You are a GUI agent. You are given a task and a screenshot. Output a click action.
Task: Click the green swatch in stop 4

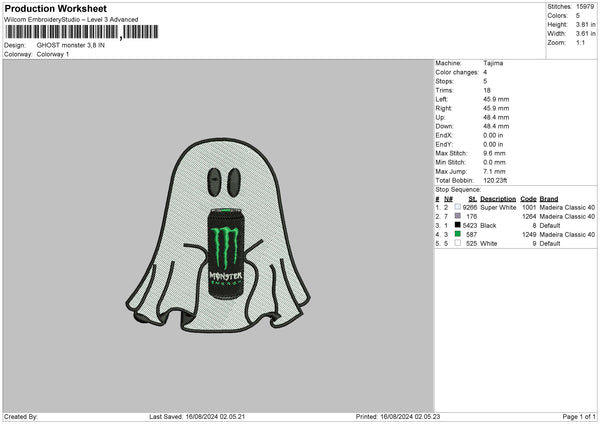pos(457,234)
